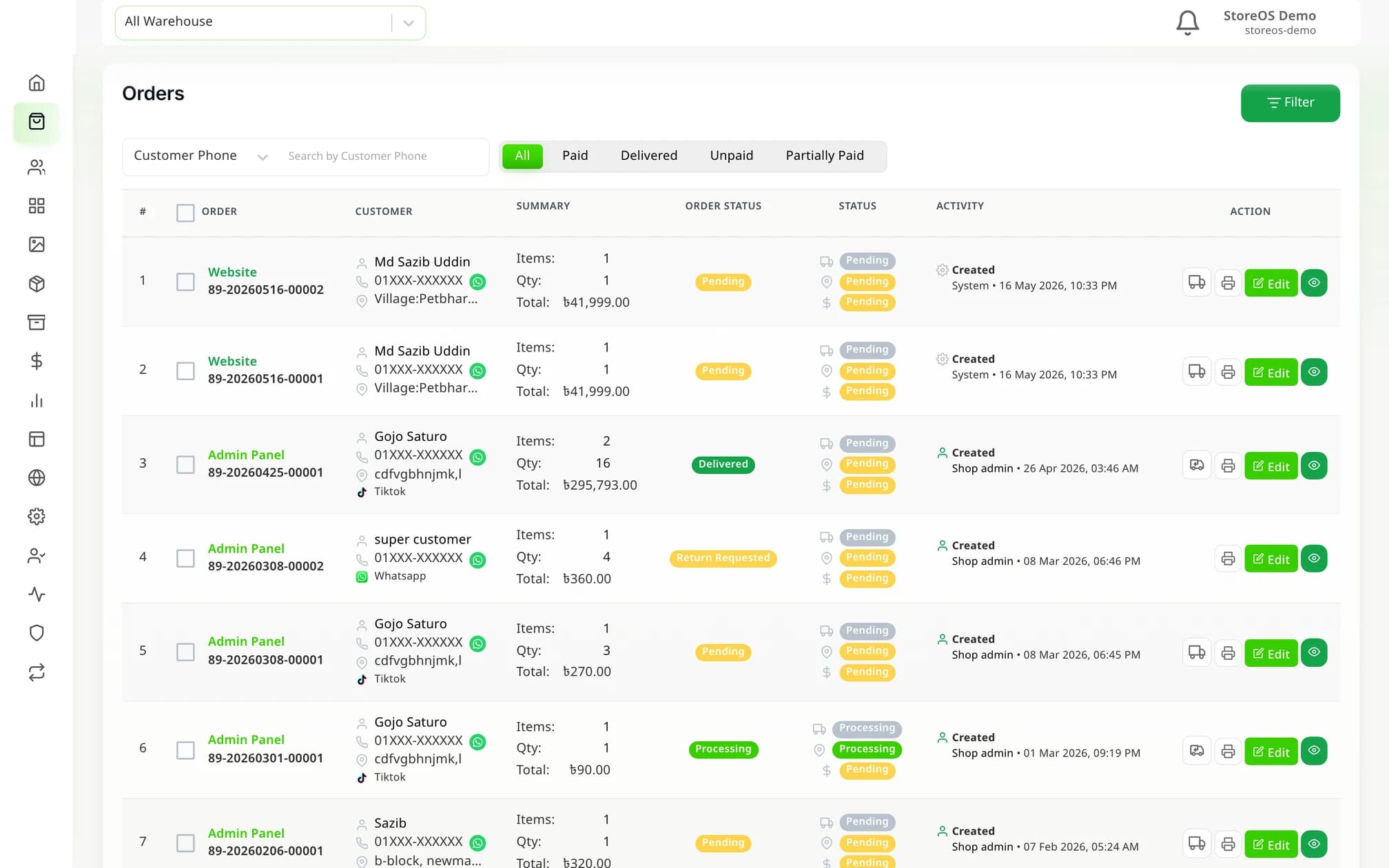Check the box for order 89-20260516-00002

click(x=185, y=282)
